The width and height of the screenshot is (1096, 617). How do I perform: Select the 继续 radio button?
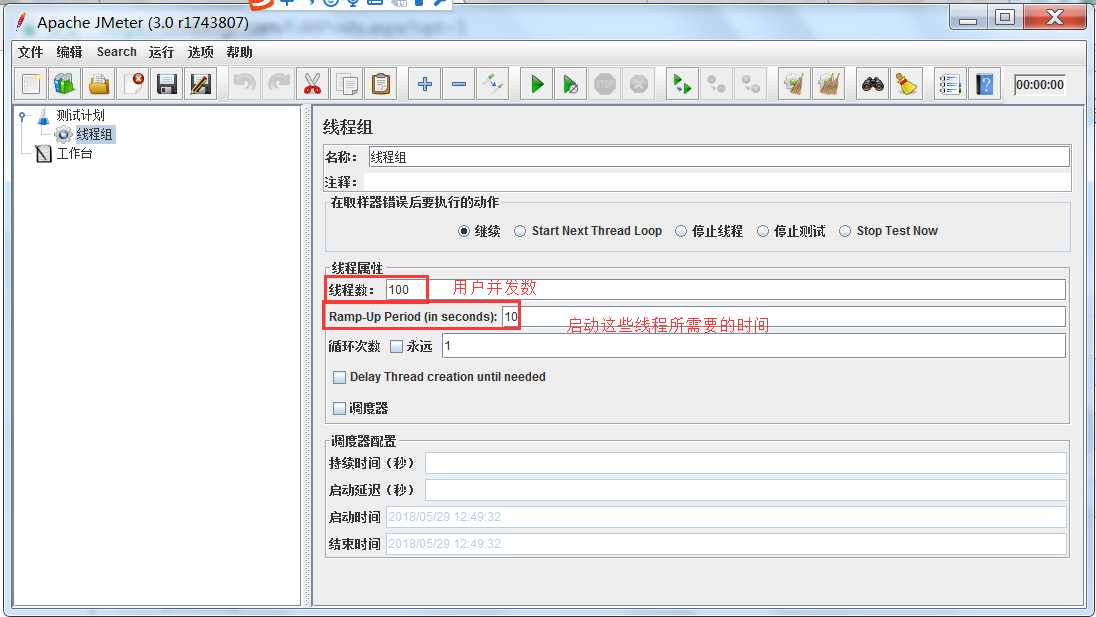point(463,231)
